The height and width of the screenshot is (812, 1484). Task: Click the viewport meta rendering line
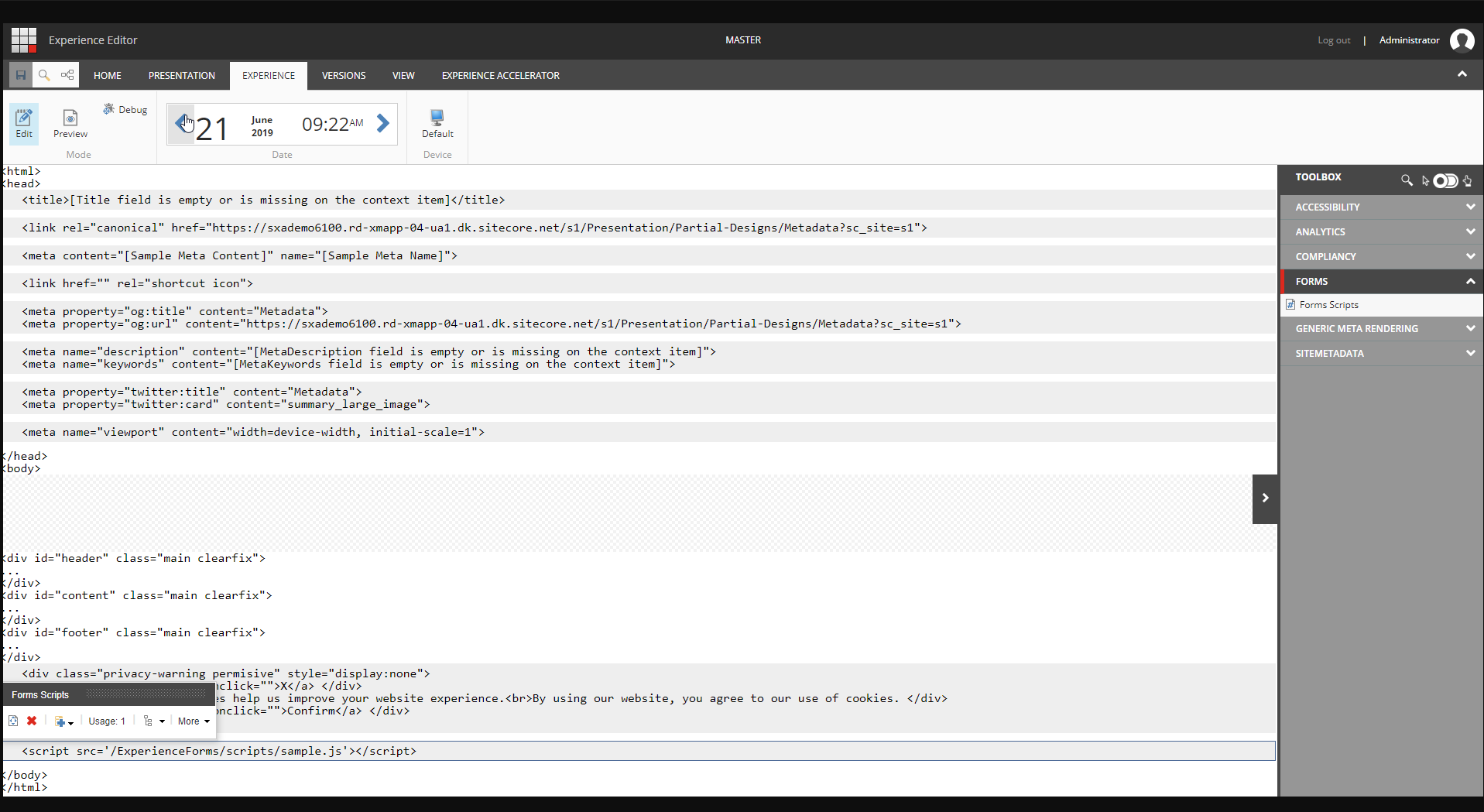pos(639,432)
